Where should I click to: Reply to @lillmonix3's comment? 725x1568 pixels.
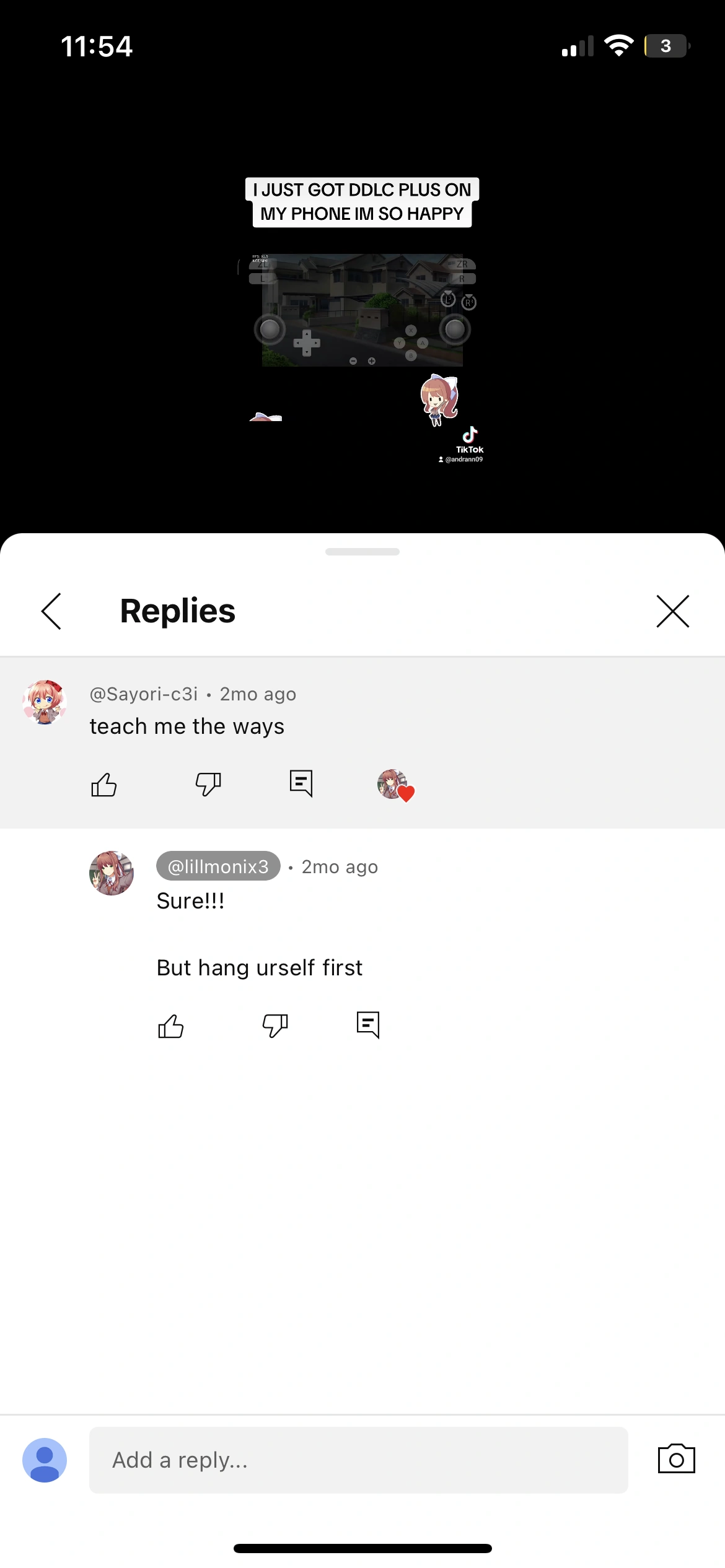[367, 1025]
